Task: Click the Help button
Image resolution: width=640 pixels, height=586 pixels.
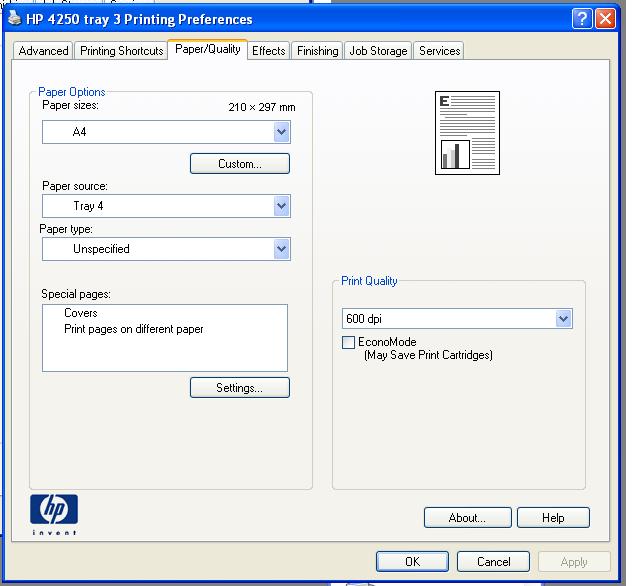Action: coord(553,517)
